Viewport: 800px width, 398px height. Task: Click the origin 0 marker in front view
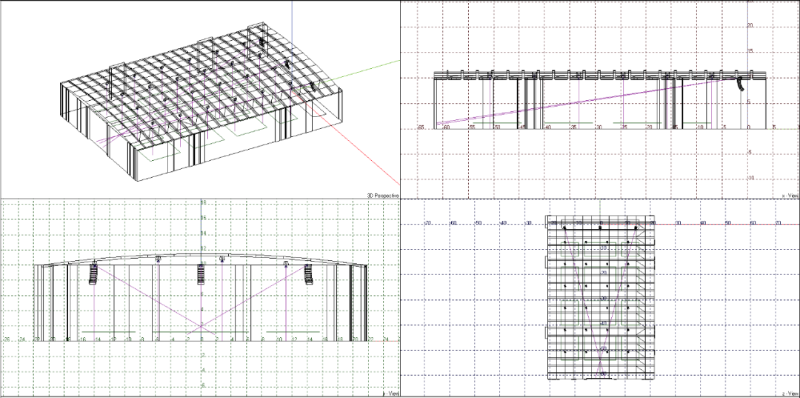pyautogui.click(x=201, y=339)
